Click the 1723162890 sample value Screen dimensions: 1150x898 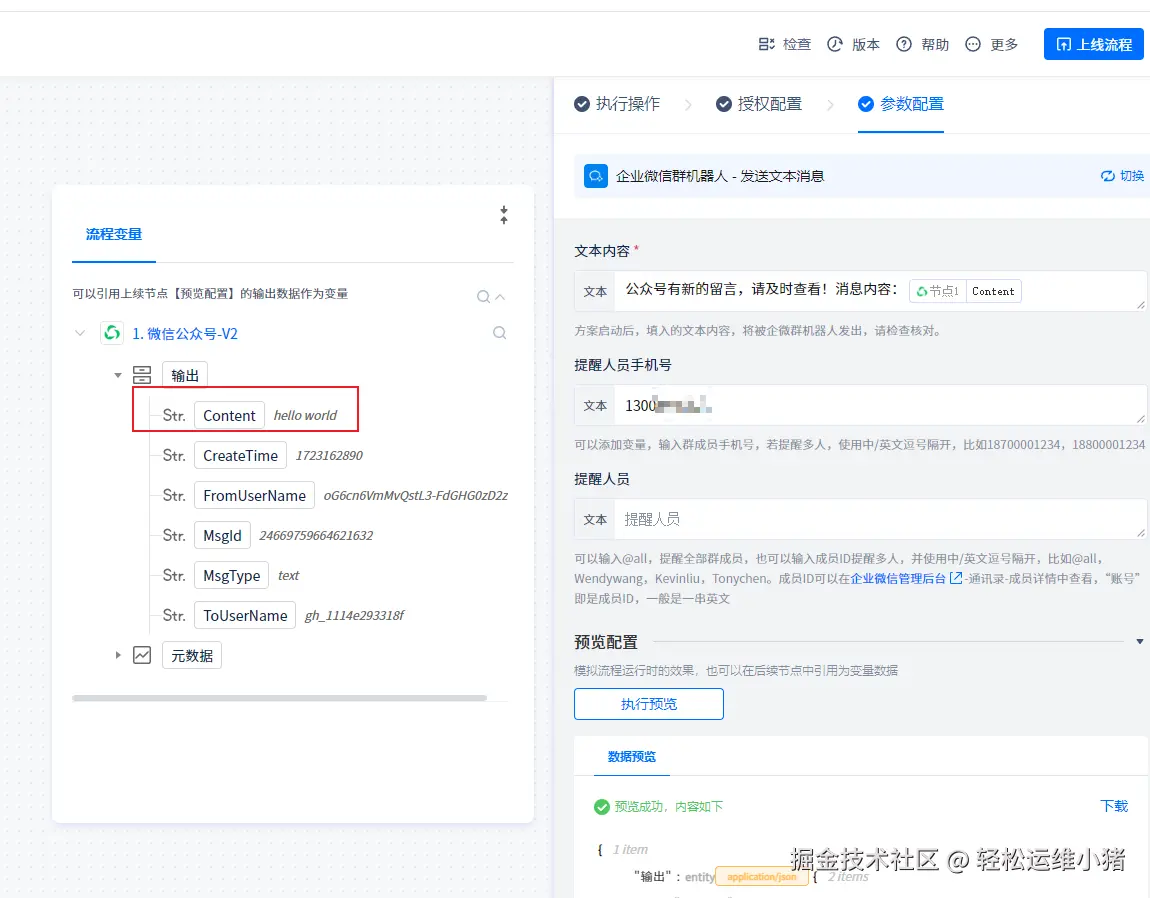(x=329, y=456)
